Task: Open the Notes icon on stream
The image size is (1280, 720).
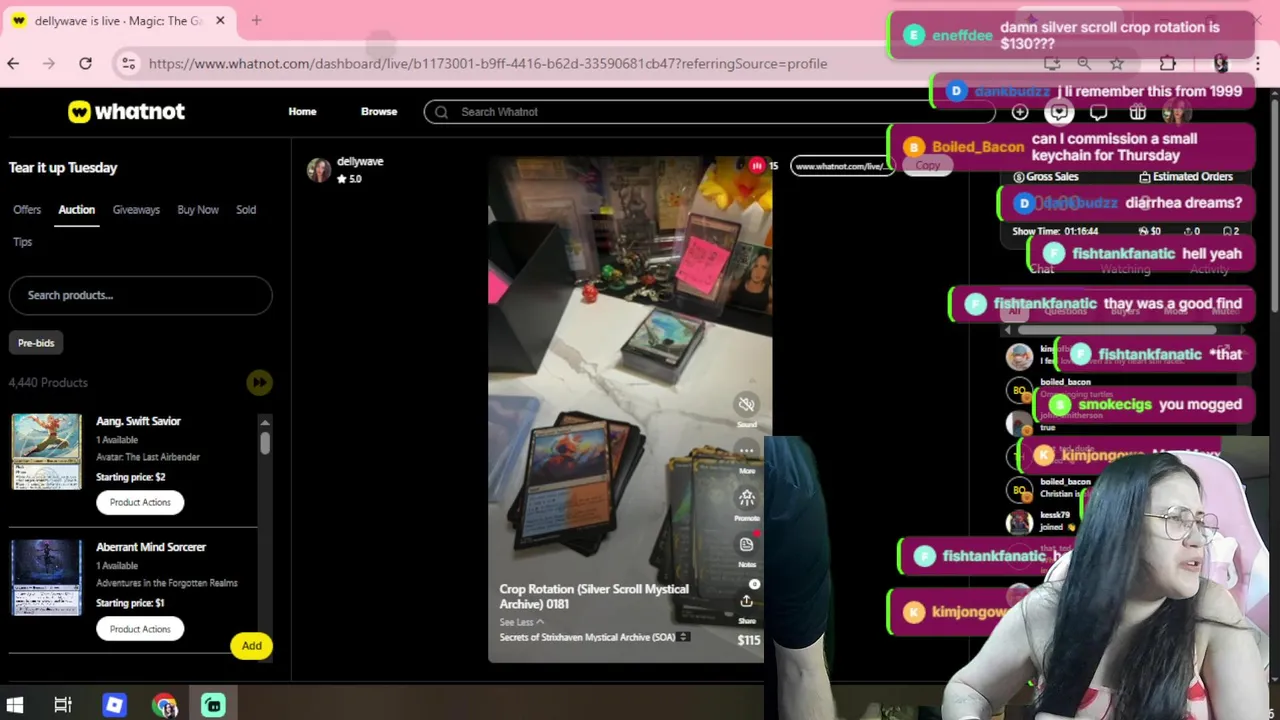Action: pos(746,544)
